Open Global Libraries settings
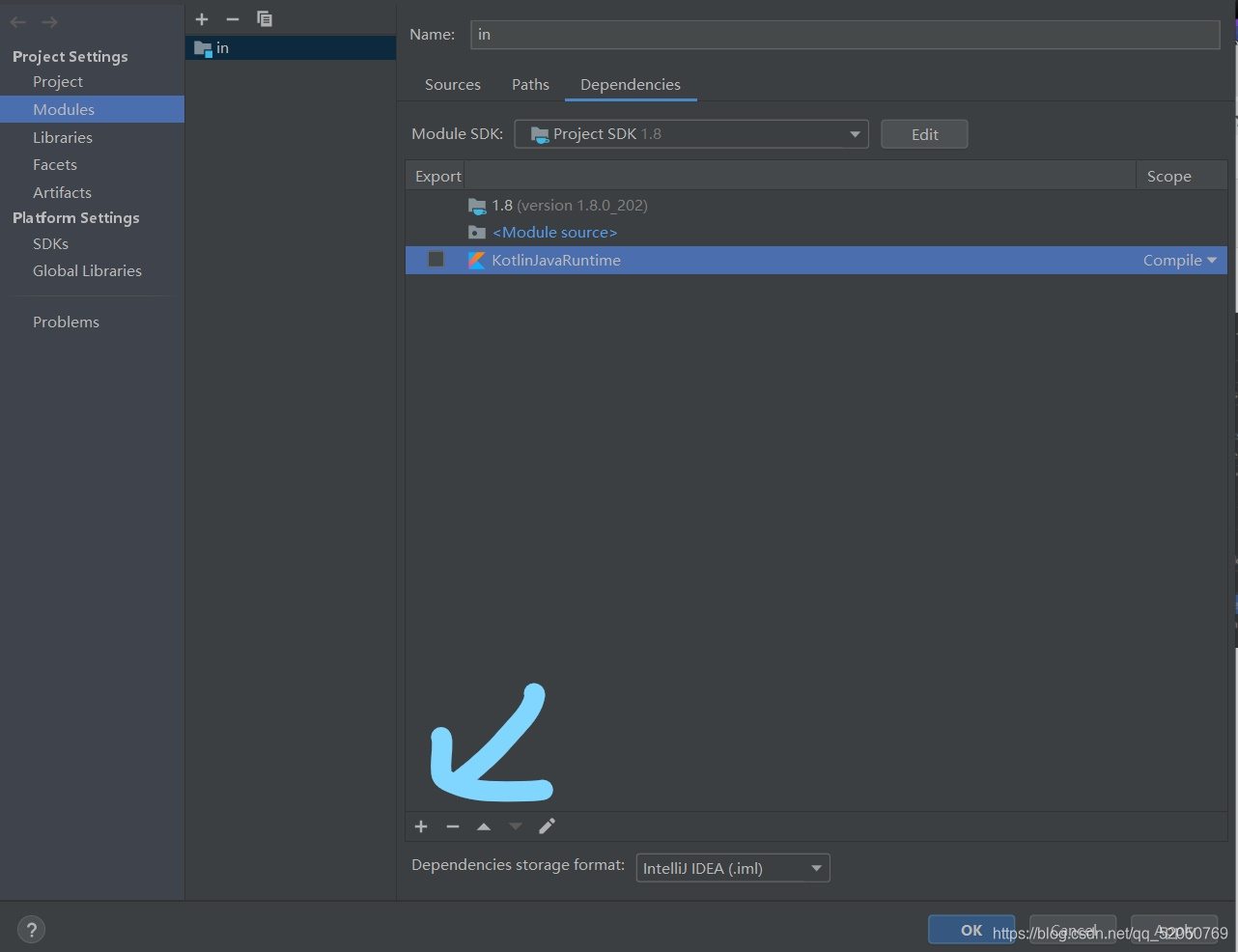The height and width of the screenshot is (952, 1238). [x=87, y=271]
